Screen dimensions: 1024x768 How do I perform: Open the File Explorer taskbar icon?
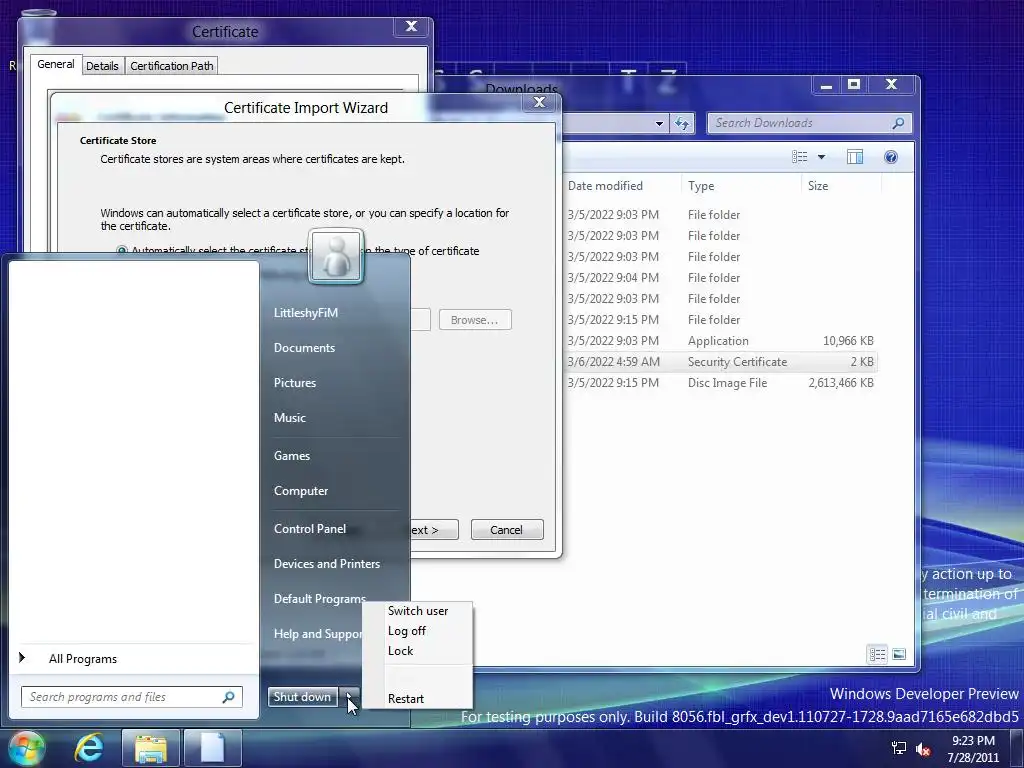pyautogui.click(x=150, y=748)
